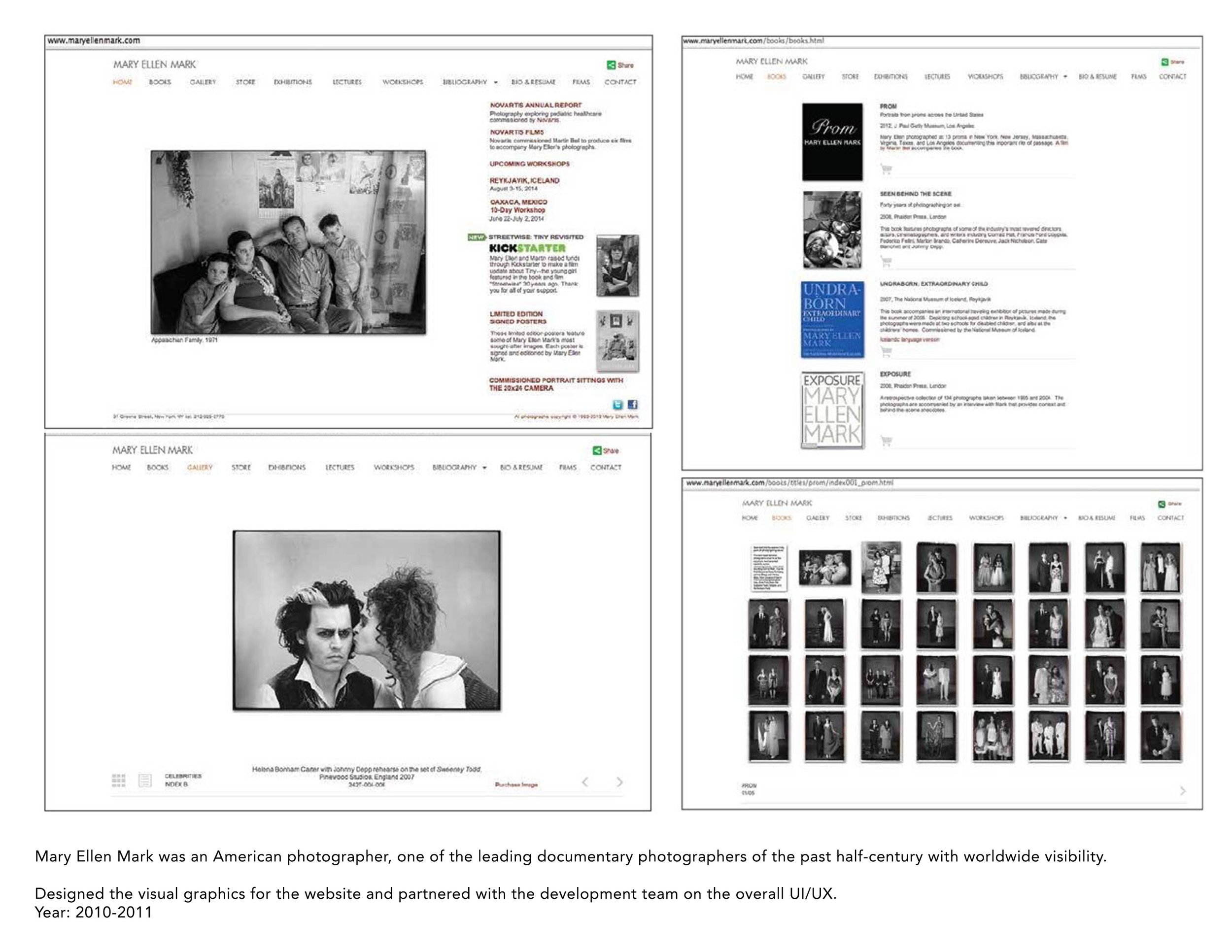Open the text page thumbnail in Prom index
This screenshot has width=1232, height=952.
768,567
